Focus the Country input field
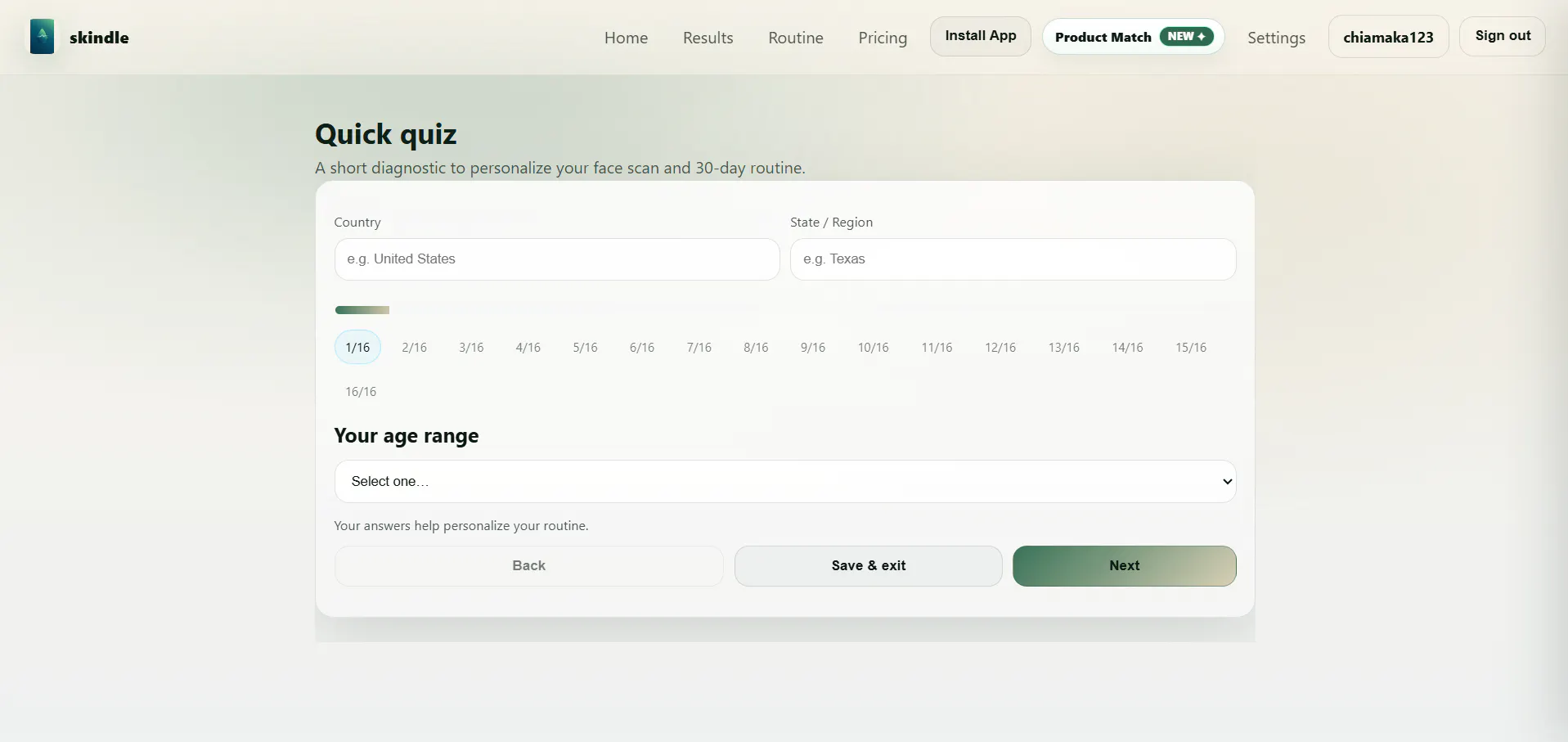The height and width of the screenshot is (742, 1568). 557,259
